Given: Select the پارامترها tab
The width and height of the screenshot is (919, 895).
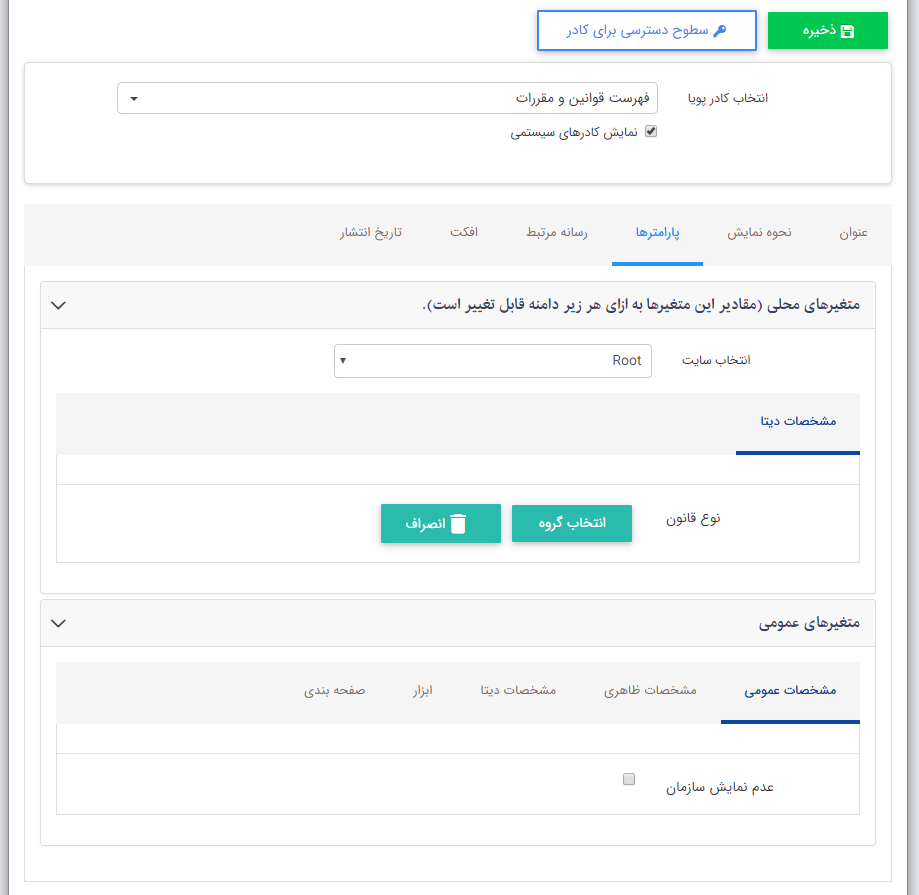Looking at the screenshot, I should [657, 233].
